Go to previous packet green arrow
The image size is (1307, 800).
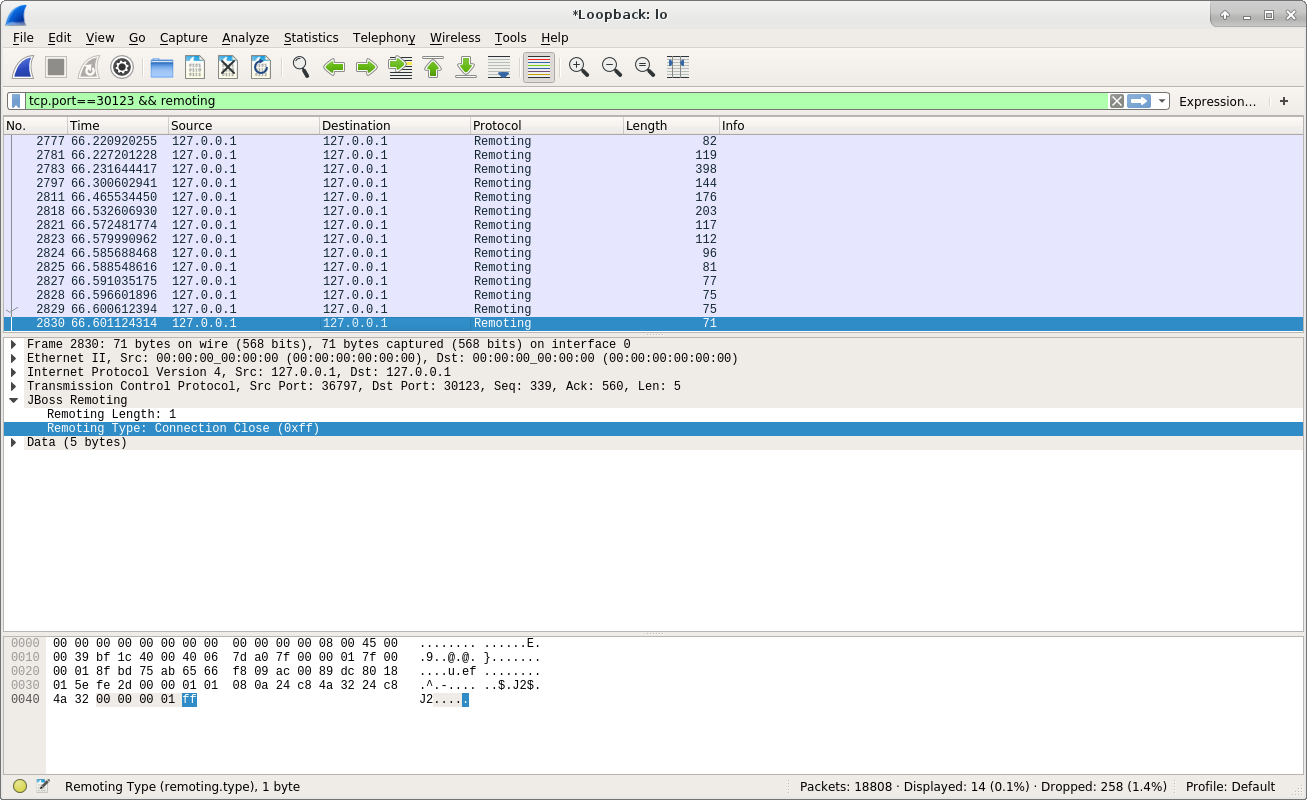pos(334,68)
